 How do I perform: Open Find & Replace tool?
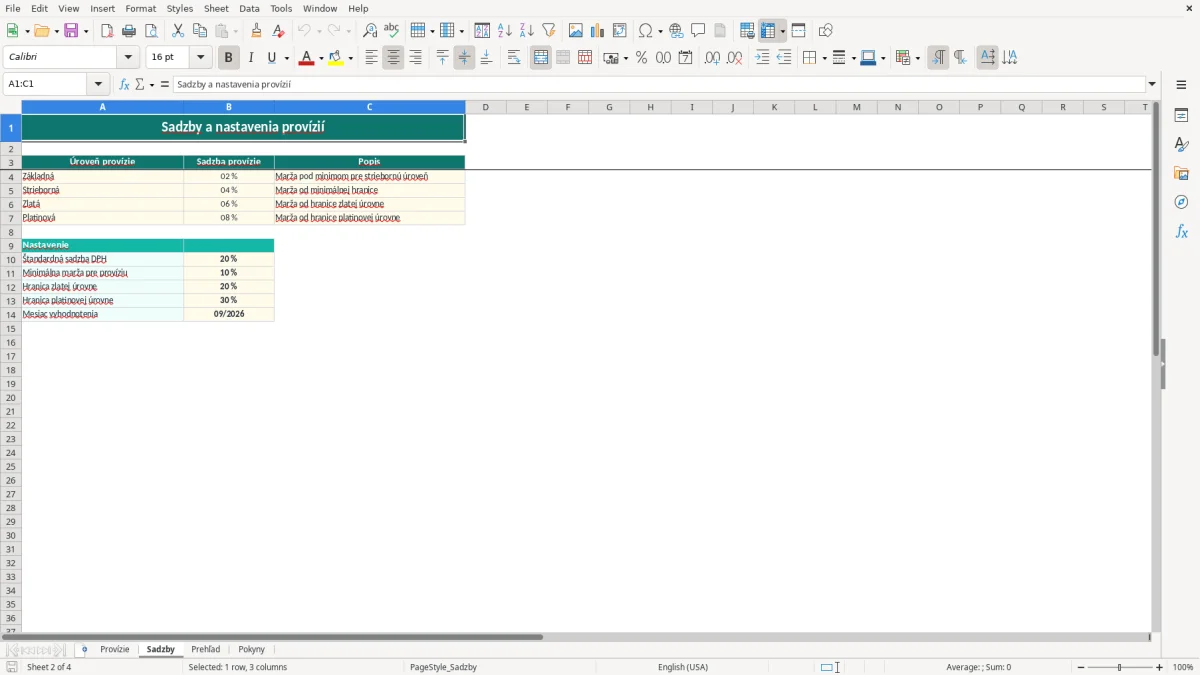tap(370, 31)
